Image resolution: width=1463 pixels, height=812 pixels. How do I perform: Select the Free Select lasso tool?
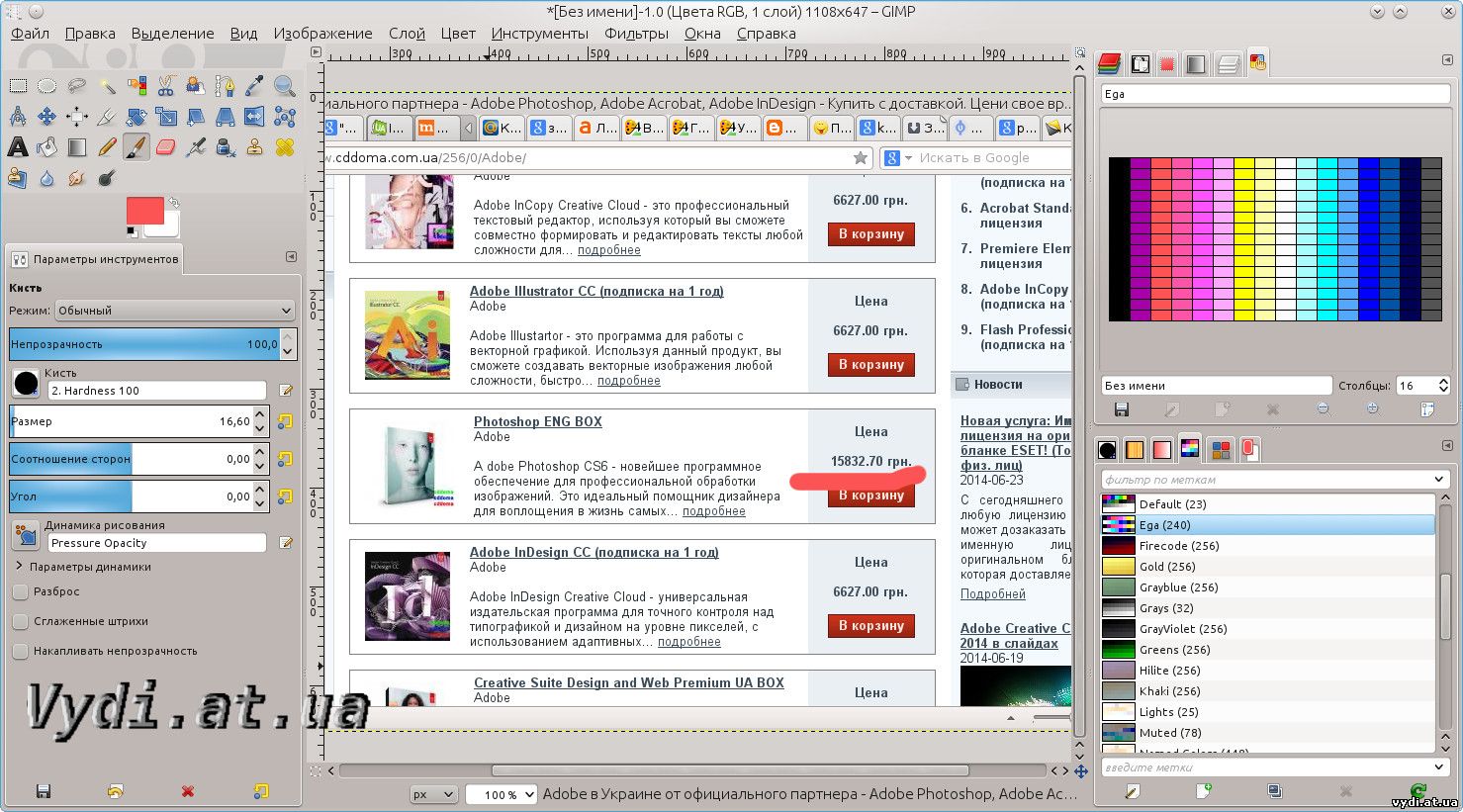[77, 86]
